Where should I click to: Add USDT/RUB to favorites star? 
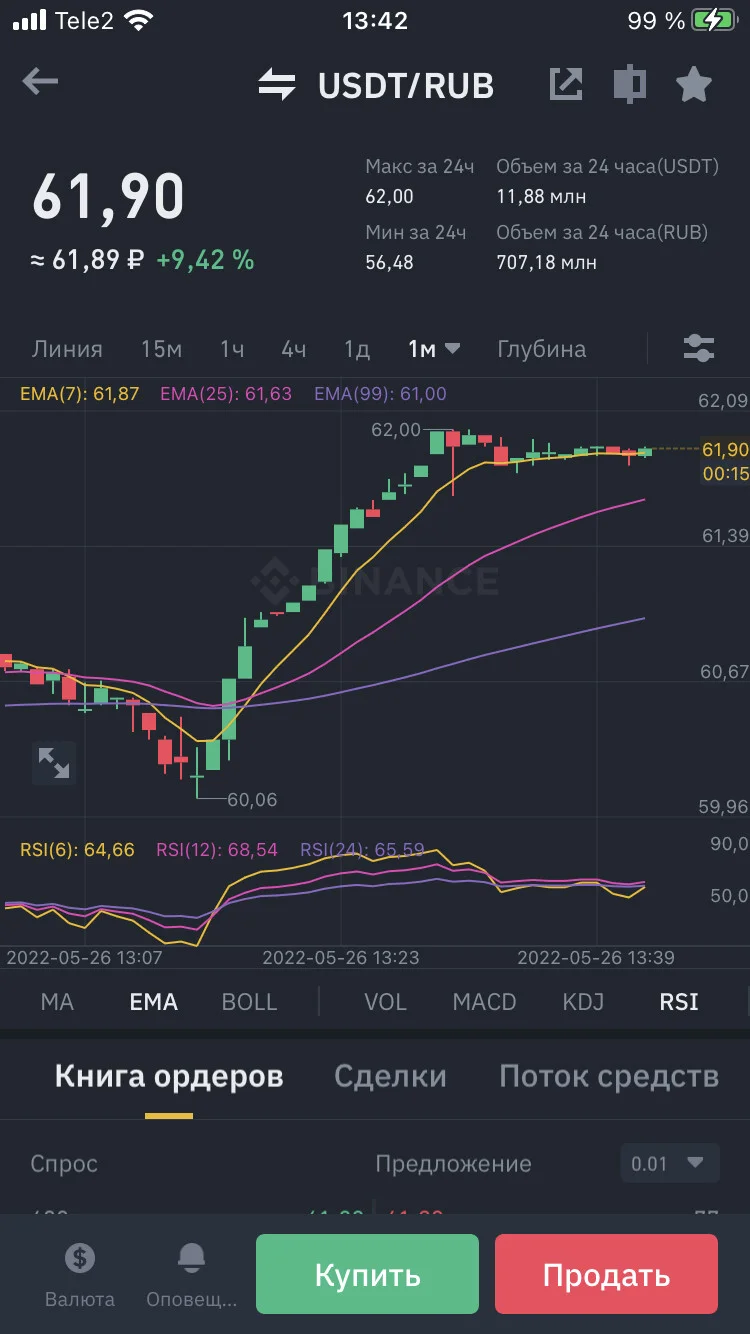coord(693,84)
